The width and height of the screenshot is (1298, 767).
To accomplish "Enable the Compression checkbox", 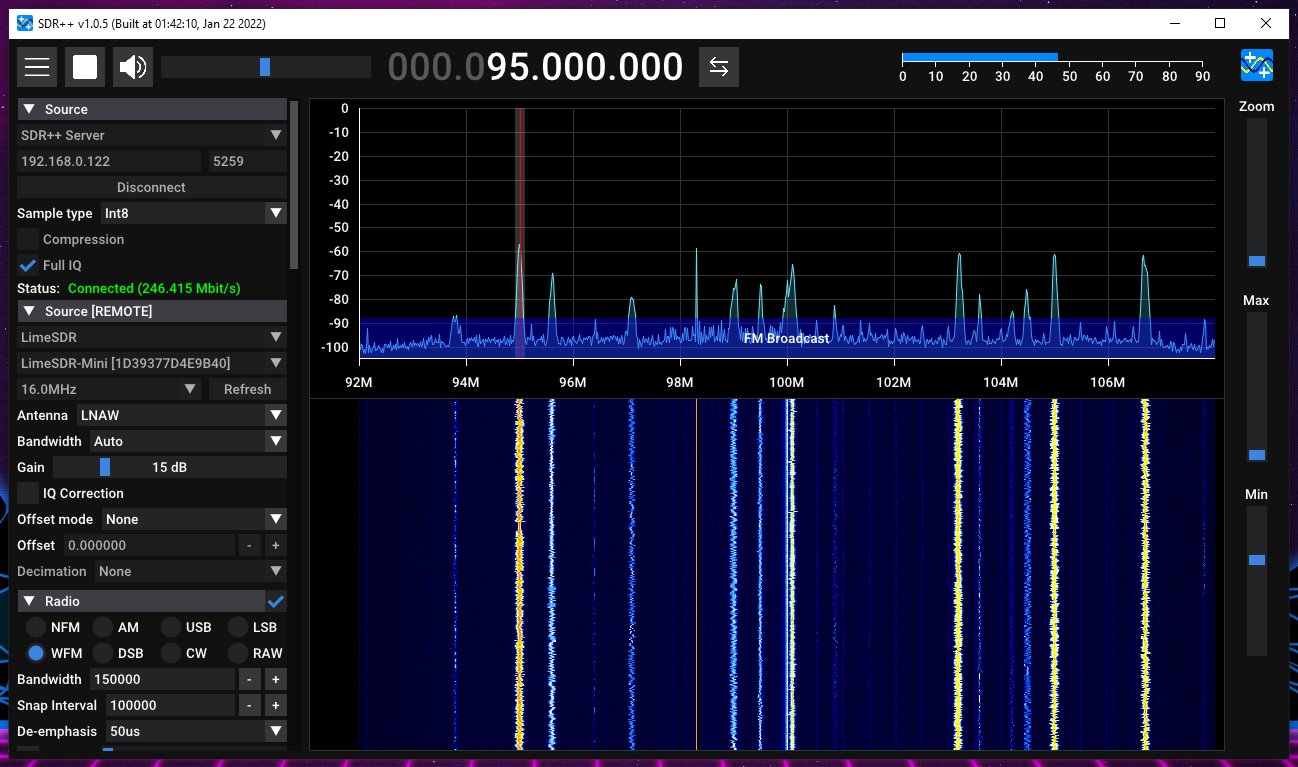I will [28, 239].
